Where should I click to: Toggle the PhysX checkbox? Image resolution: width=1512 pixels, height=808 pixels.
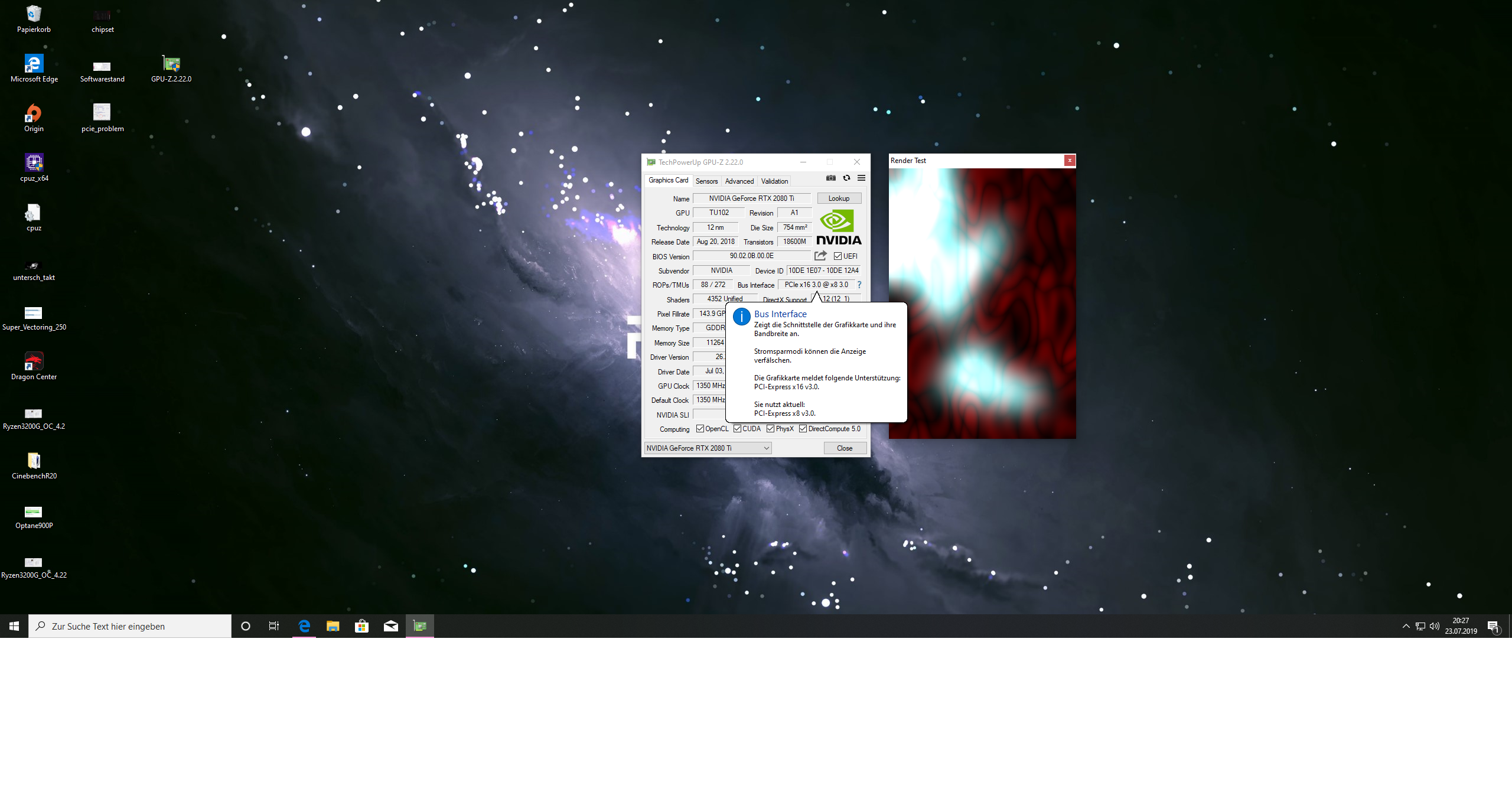[x=770, y=429]
